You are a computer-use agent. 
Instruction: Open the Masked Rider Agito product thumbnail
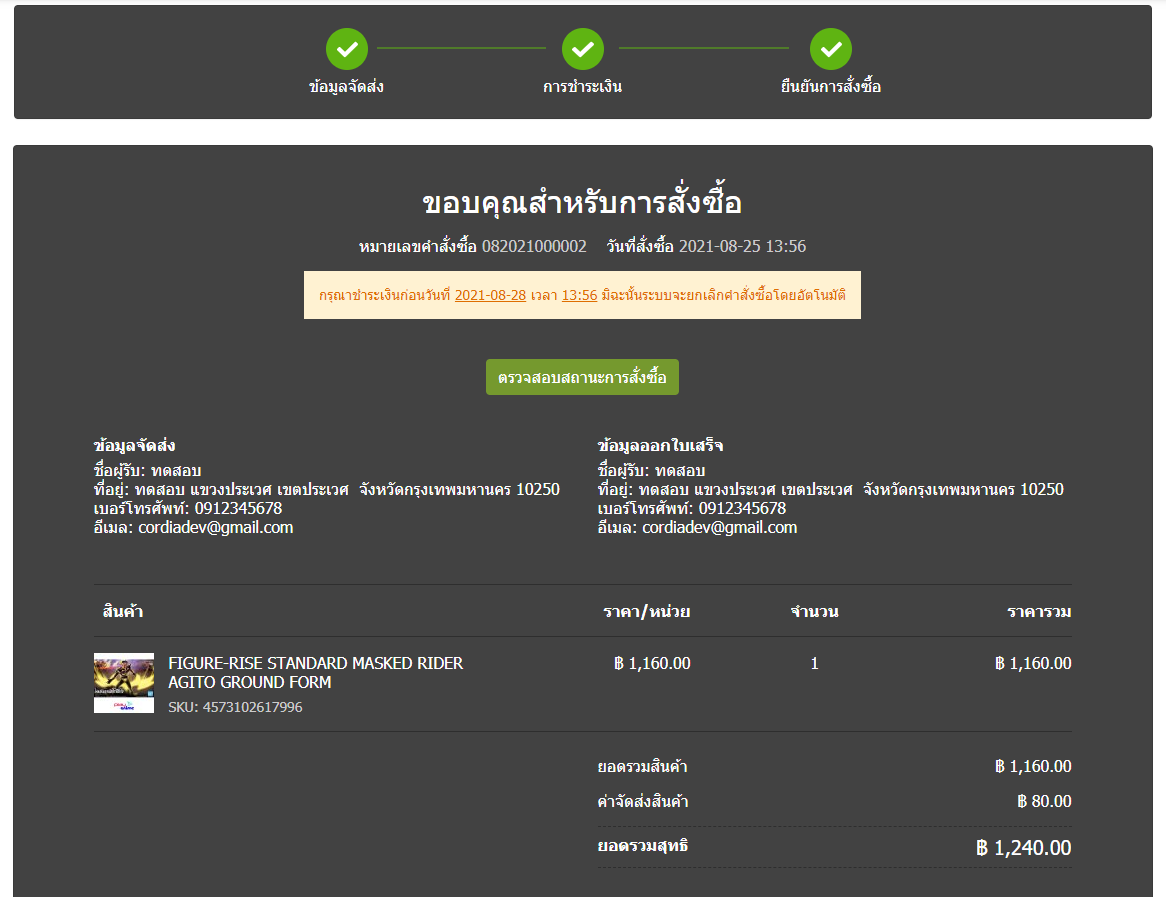(124, 683)
